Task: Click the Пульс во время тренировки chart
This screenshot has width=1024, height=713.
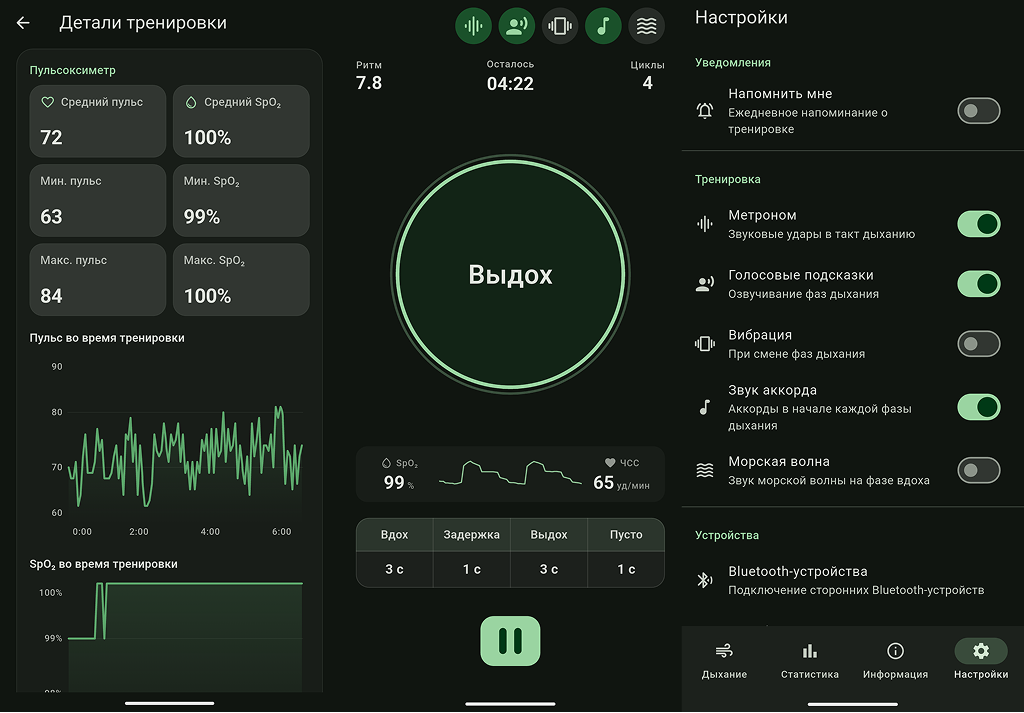Action: [x=176, y=451]
